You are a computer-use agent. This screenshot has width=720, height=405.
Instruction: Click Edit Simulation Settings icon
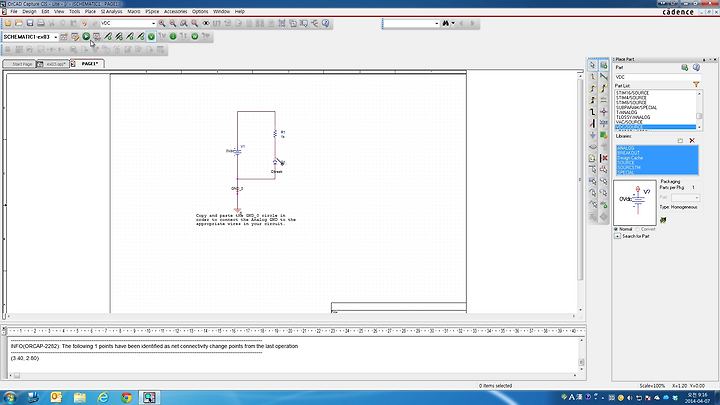tap(75, 36)
